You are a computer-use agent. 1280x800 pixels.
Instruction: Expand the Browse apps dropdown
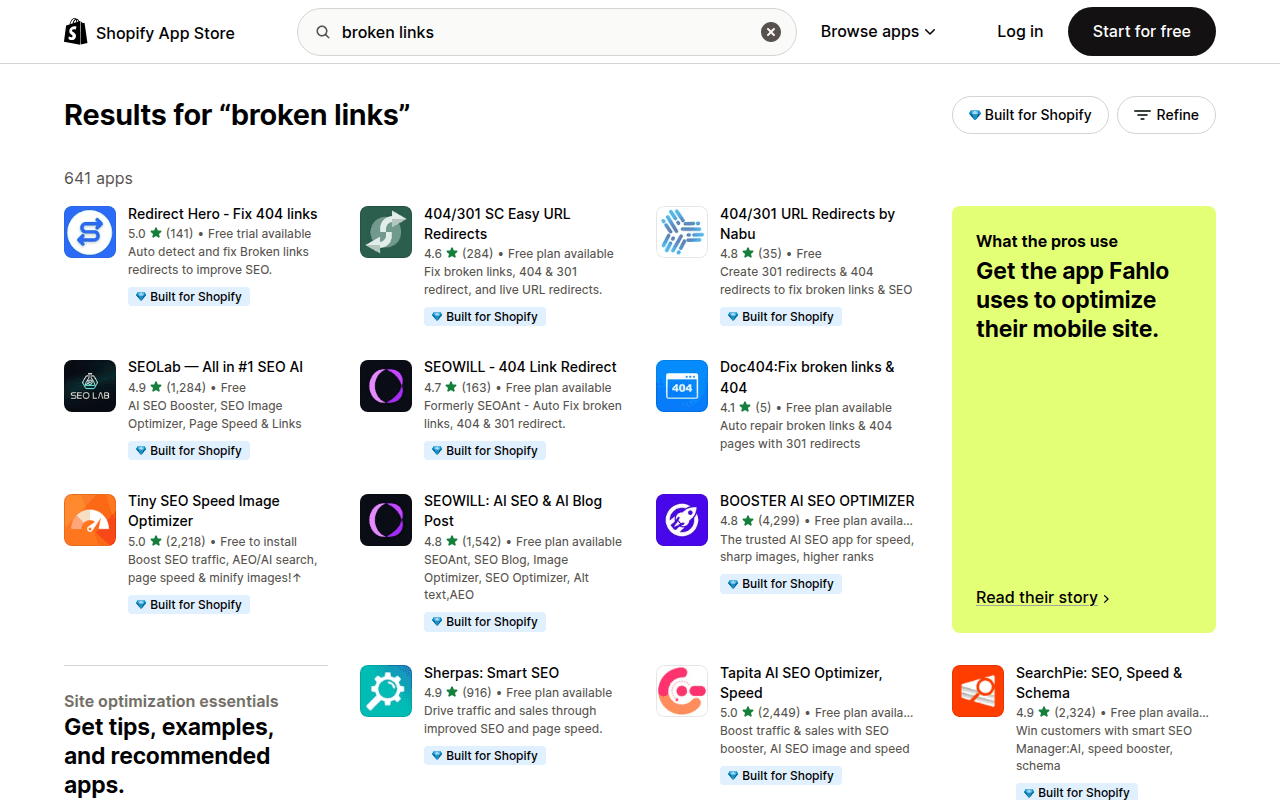(x=878, y=32)
